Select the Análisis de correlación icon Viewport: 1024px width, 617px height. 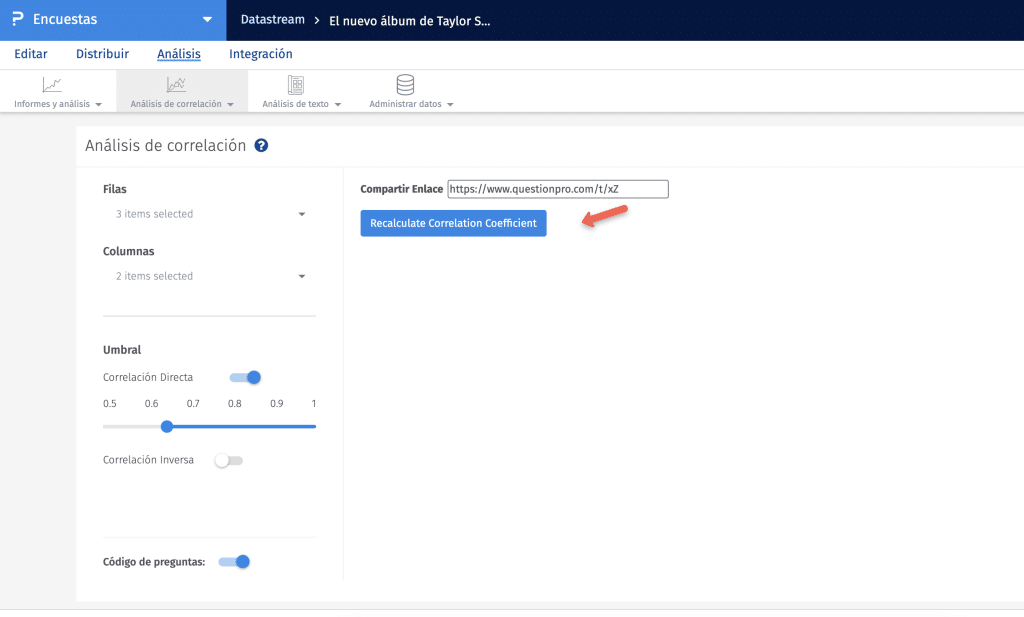[x=176, y=85]
